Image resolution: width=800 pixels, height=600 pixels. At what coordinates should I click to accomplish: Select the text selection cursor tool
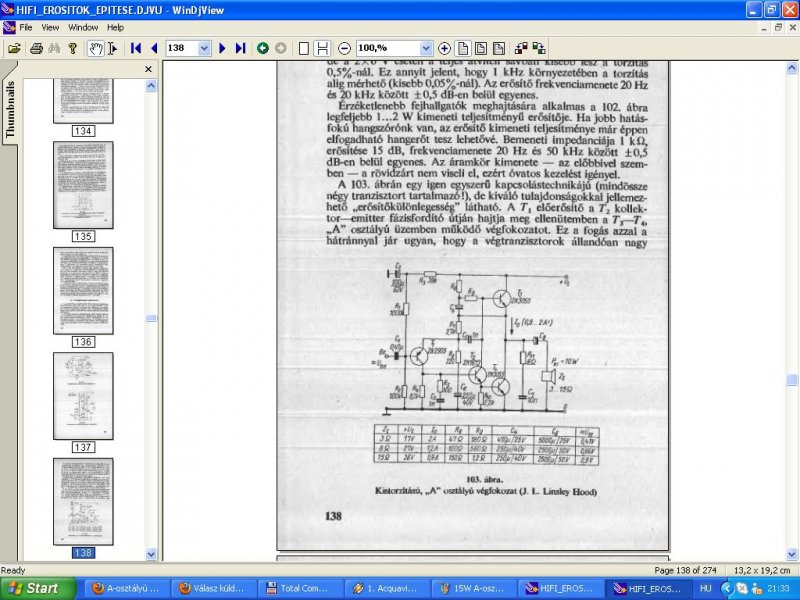tap(113, 48)
